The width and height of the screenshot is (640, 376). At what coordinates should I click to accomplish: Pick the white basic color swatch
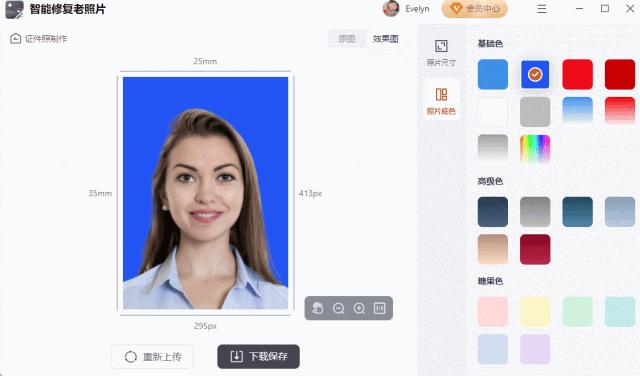(493, 112)
